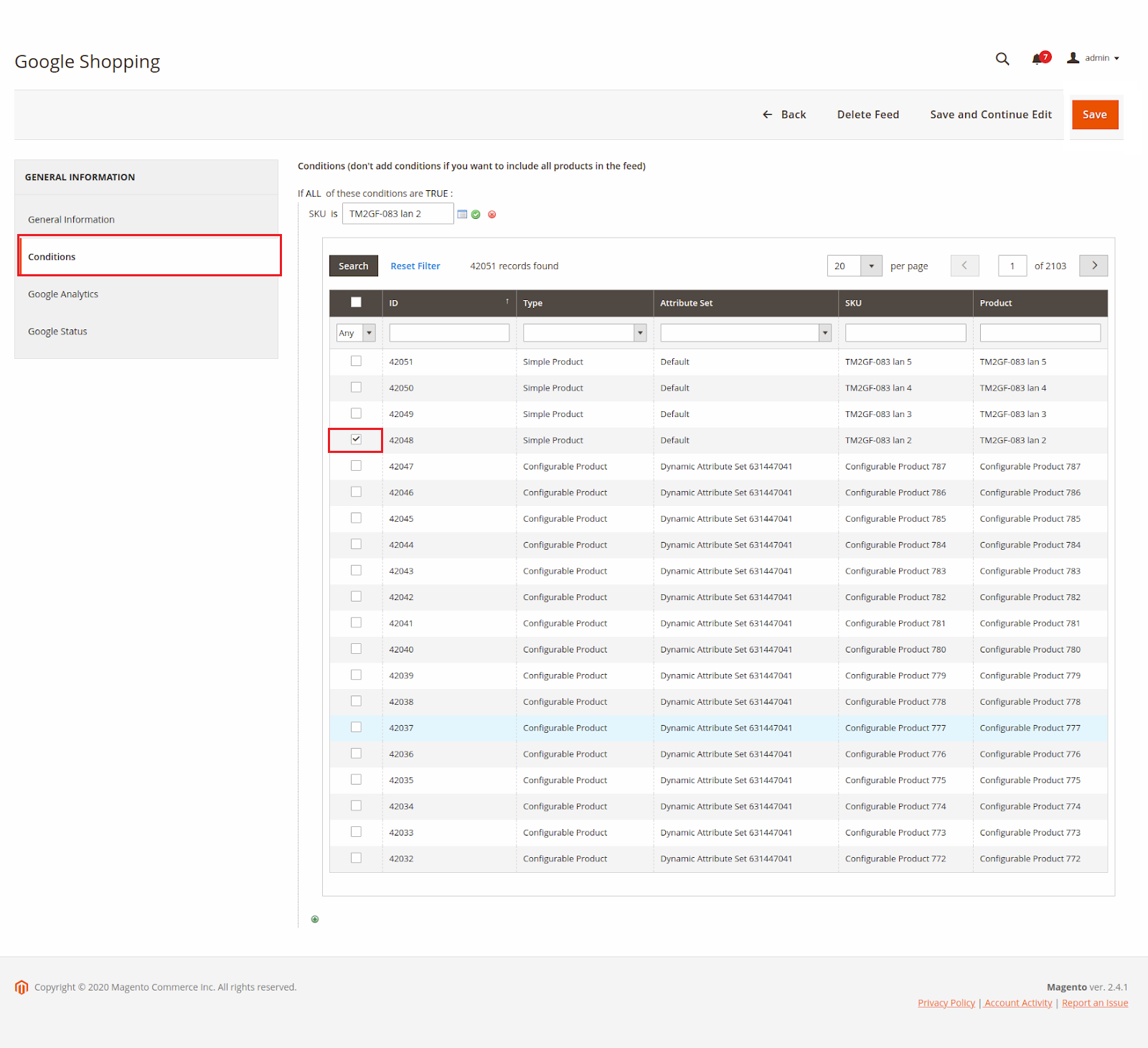Viewport: 1148px width, 1048px height.
Task: Open the Any selection filter dropdown
Action: [356, 333]
